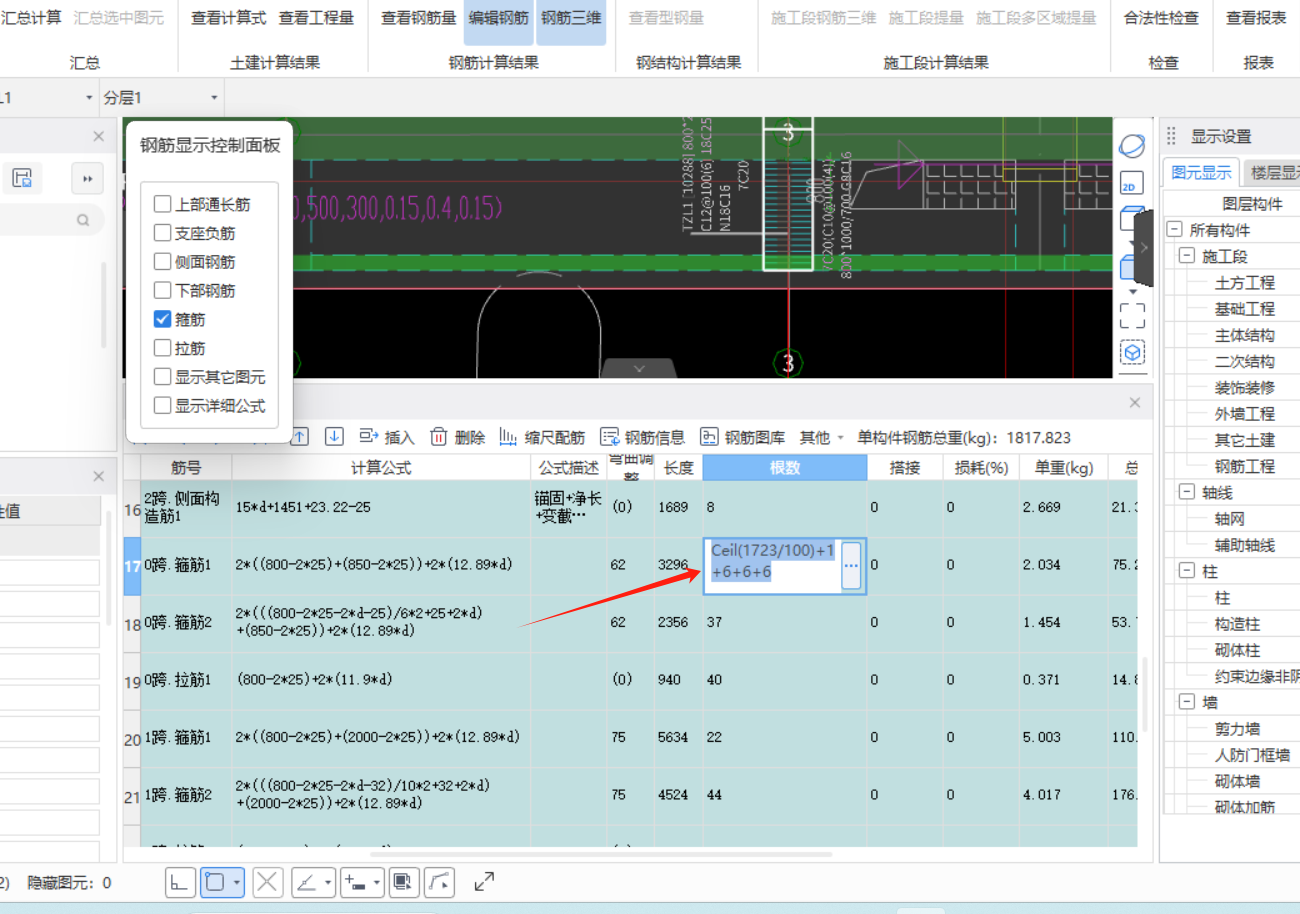
Task: Check the 支座负筋 checkbox
Action: point(162,233)
